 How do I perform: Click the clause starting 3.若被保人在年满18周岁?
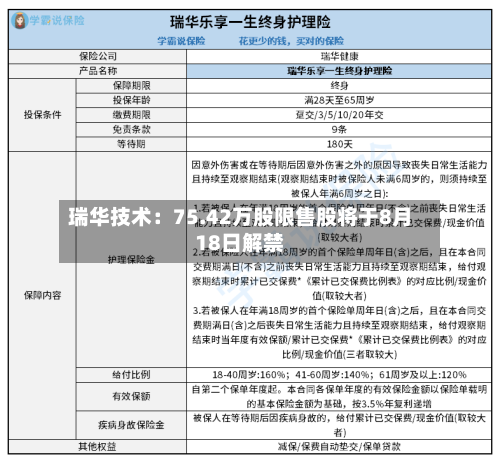coord(339,332)
